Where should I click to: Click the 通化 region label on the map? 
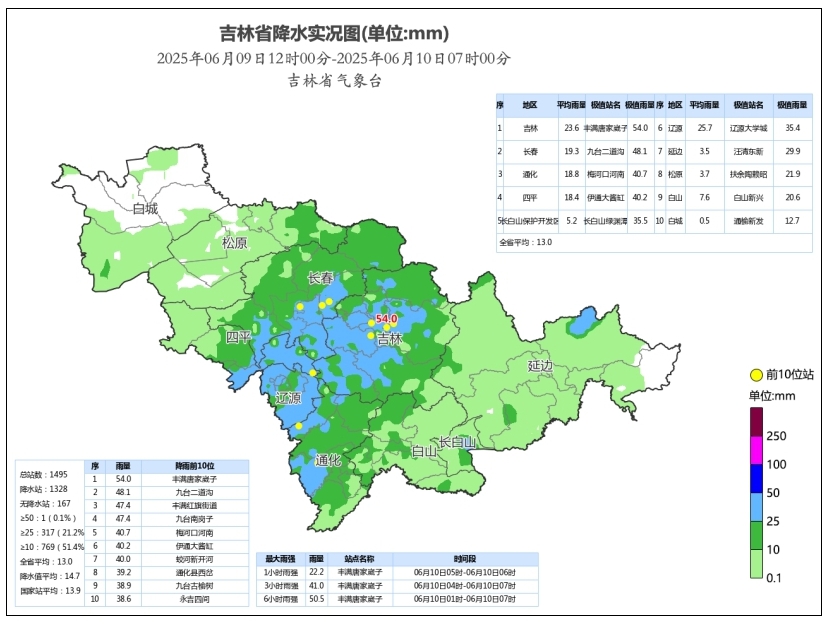click(328, 460)
